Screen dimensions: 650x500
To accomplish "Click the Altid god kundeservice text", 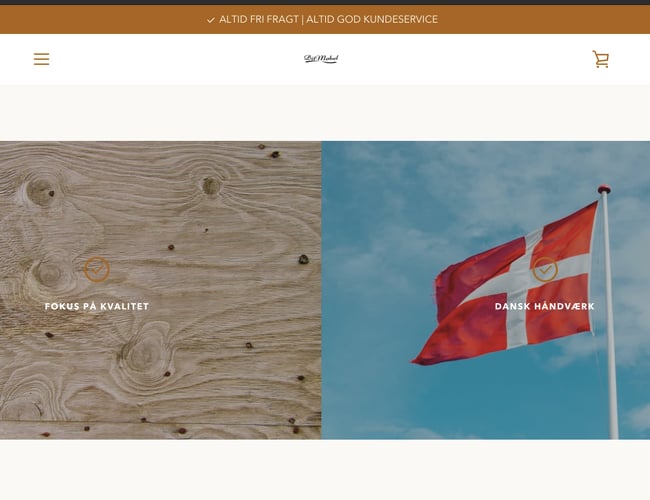I will click(372, 19).
